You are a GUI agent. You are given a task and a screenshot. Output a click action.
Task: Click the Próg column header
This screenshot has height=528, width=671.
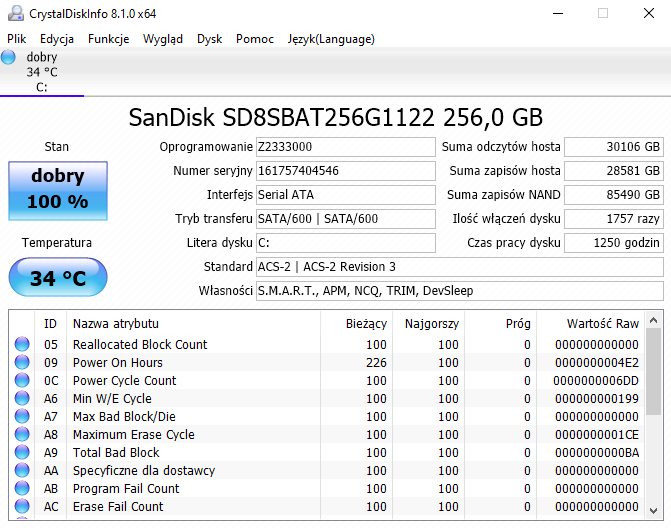pyautogui.click(x=500, y=323)
